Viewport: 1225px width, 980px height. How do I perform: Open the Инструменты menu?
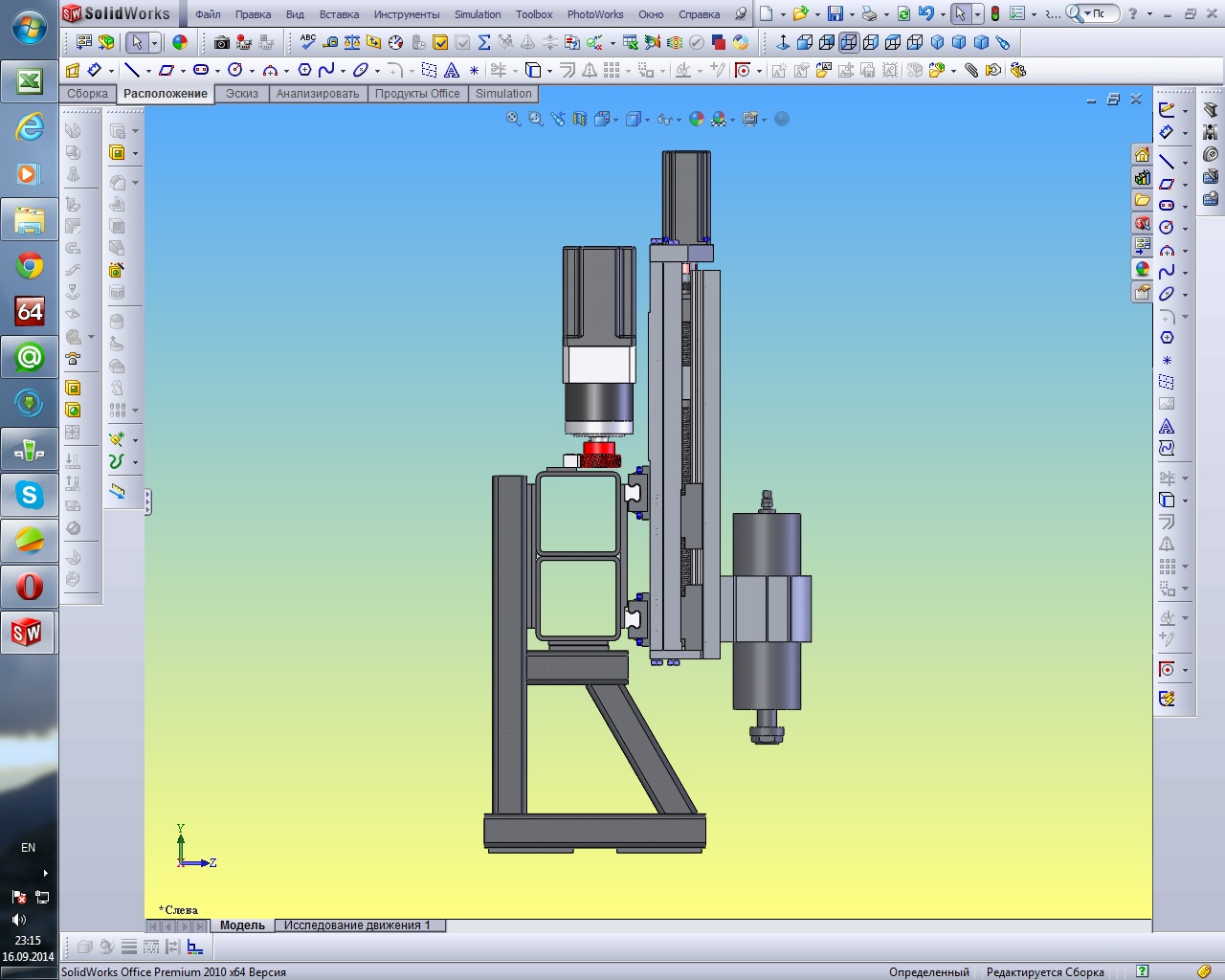coord(407,14)
